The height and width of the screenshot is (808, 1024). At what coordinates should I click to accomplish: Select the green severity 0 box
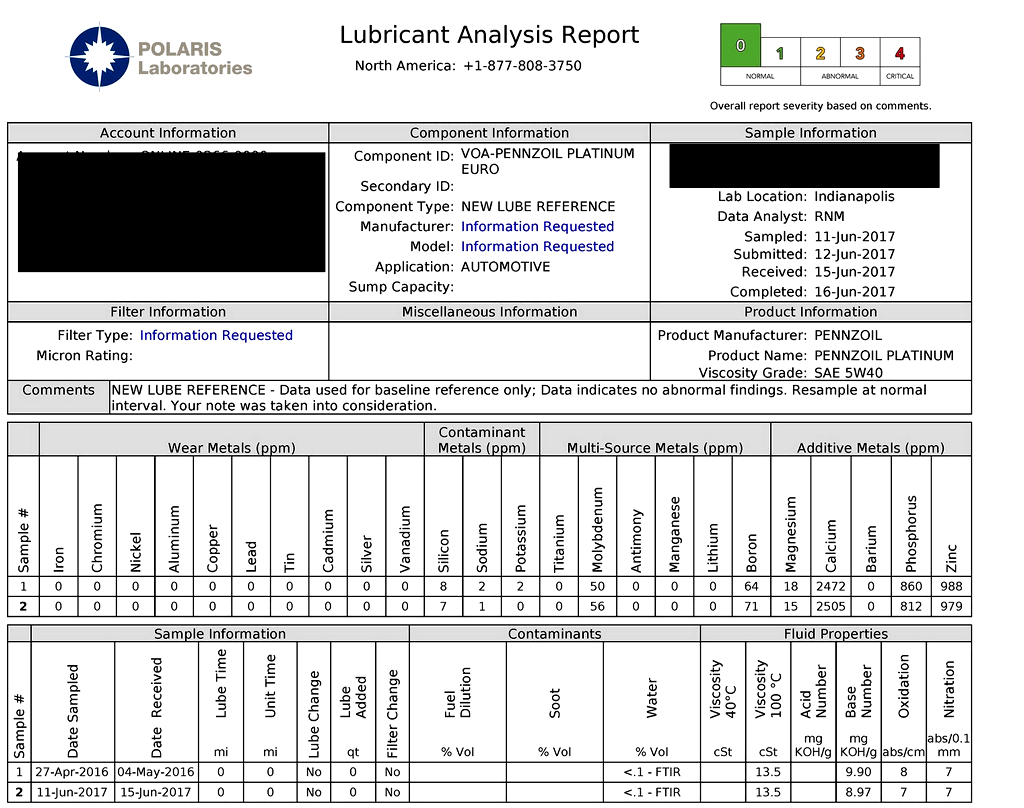pyautogui.click(x=741, y=45)
